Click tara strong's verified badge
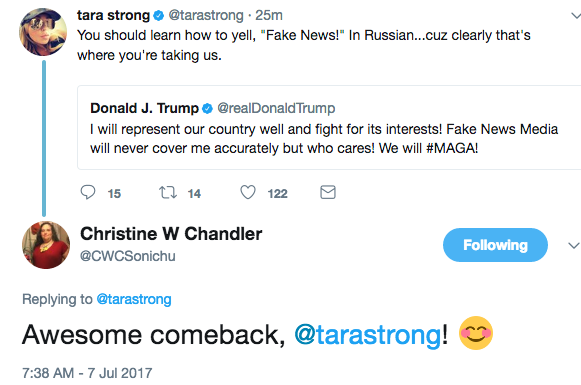This screenshot has width=581, height=385. 159,16
